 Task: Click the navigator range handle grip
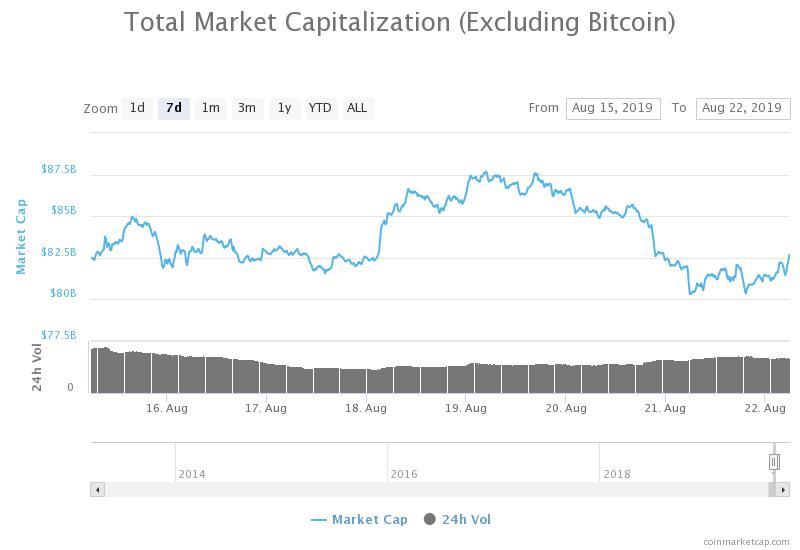tap(774, 461)
